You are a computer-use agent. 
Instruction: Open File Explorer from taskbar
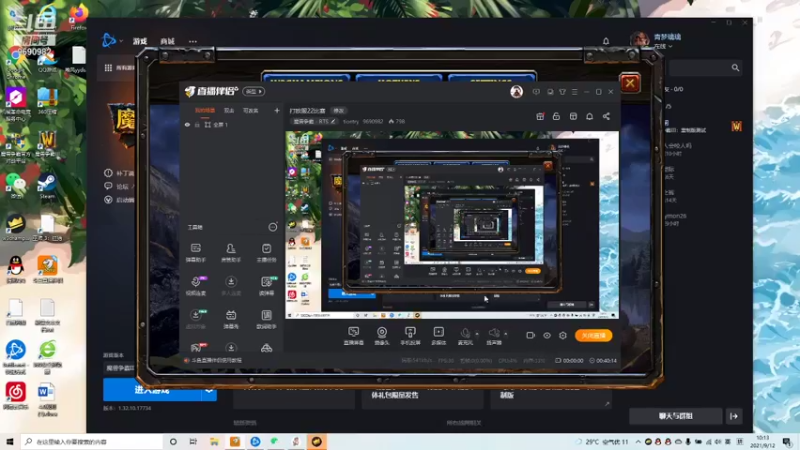[214, 441]
